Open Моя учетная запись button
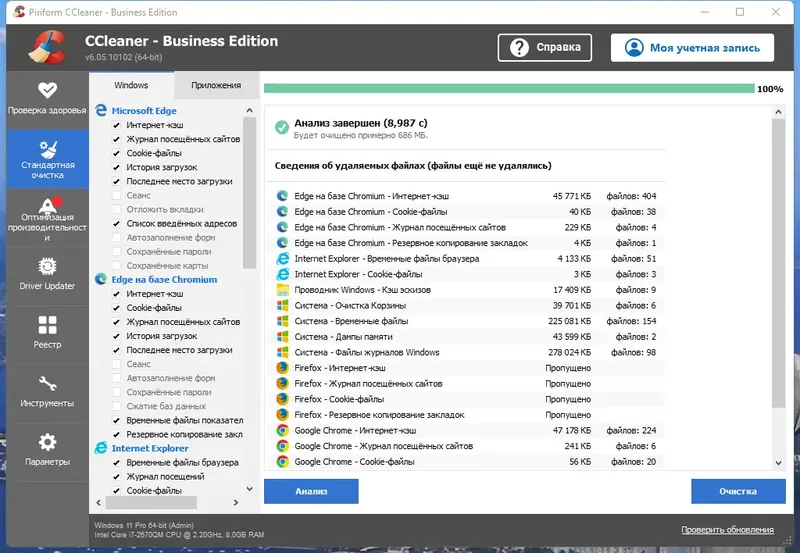The image size is (800, 553). point(692,47)
